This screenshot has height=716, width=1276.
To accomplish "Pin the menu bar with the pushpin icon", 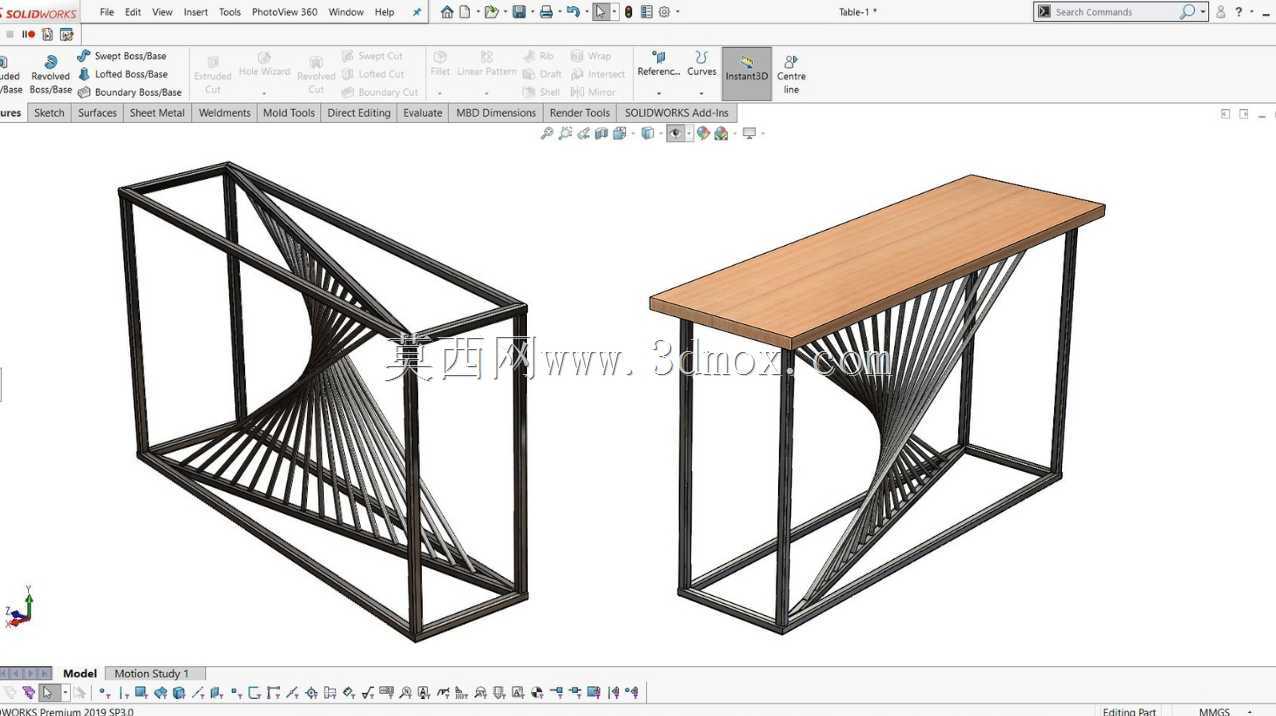I will (417, 12).
